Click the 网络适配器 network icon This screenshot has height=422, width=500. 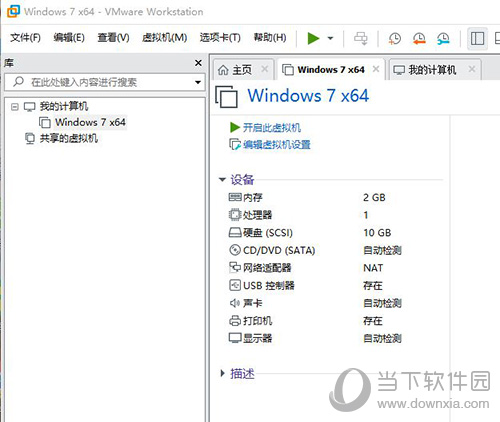coord(235,267)
